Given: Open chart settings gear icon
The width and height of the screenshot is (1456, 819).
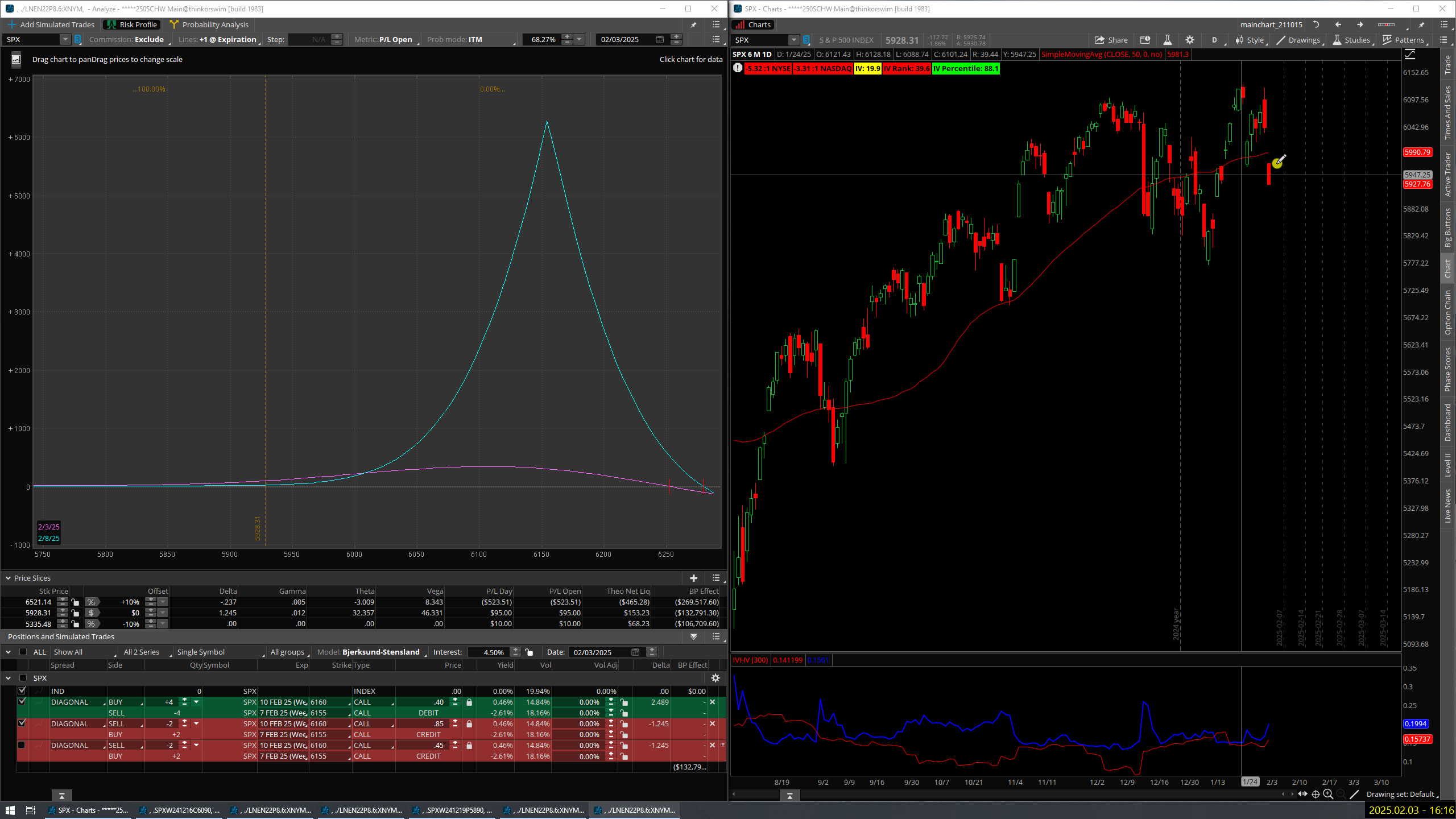Looking at the screenshot, I should pos(1190,40).
